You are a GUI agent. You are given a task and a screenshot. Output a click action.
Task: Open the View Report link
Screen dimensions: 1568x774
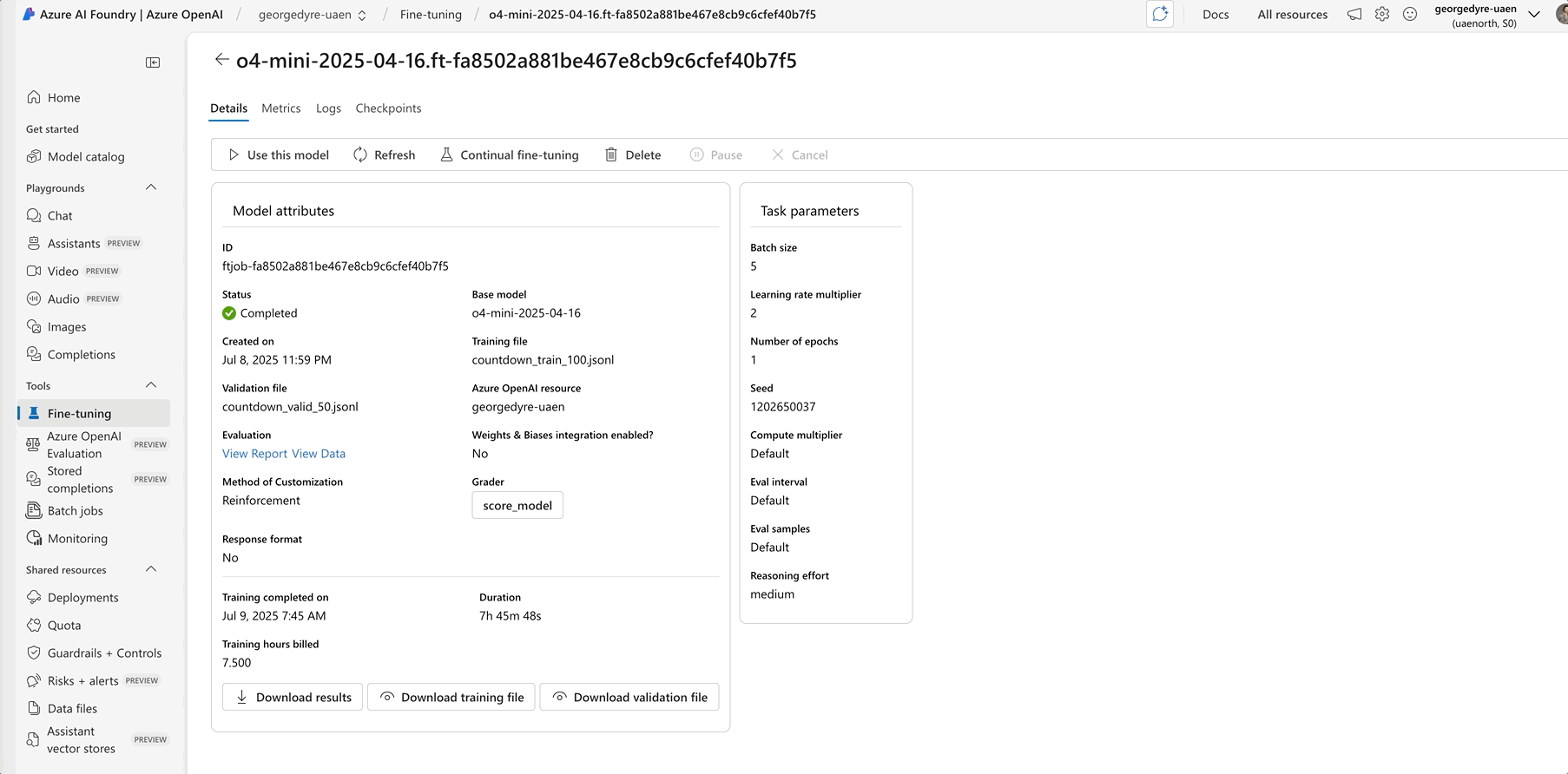pyautogui.click(x=254, y=454)
